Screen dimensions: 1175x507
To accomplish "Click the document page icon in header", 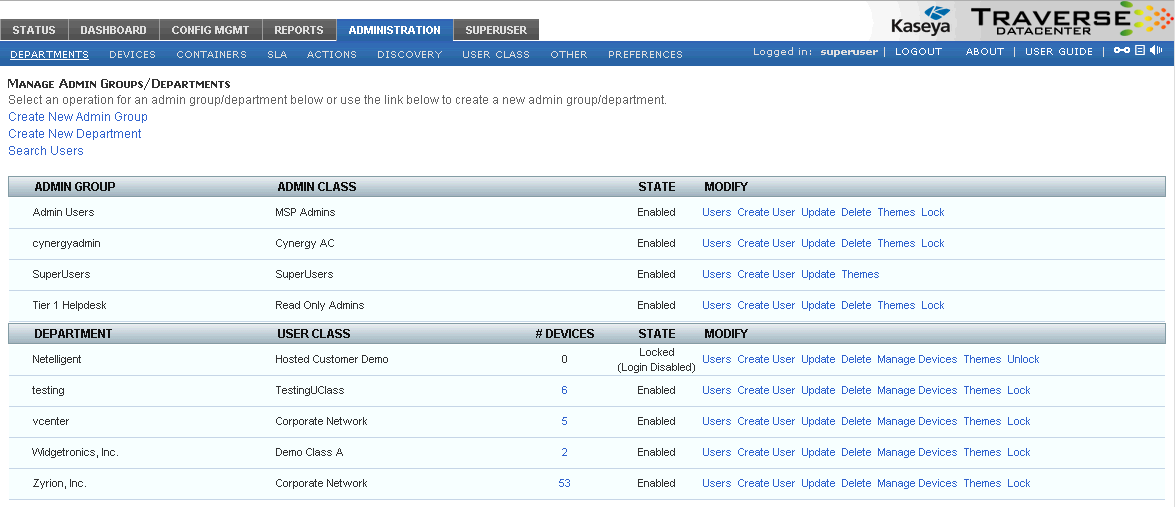I will [1140, 51].
